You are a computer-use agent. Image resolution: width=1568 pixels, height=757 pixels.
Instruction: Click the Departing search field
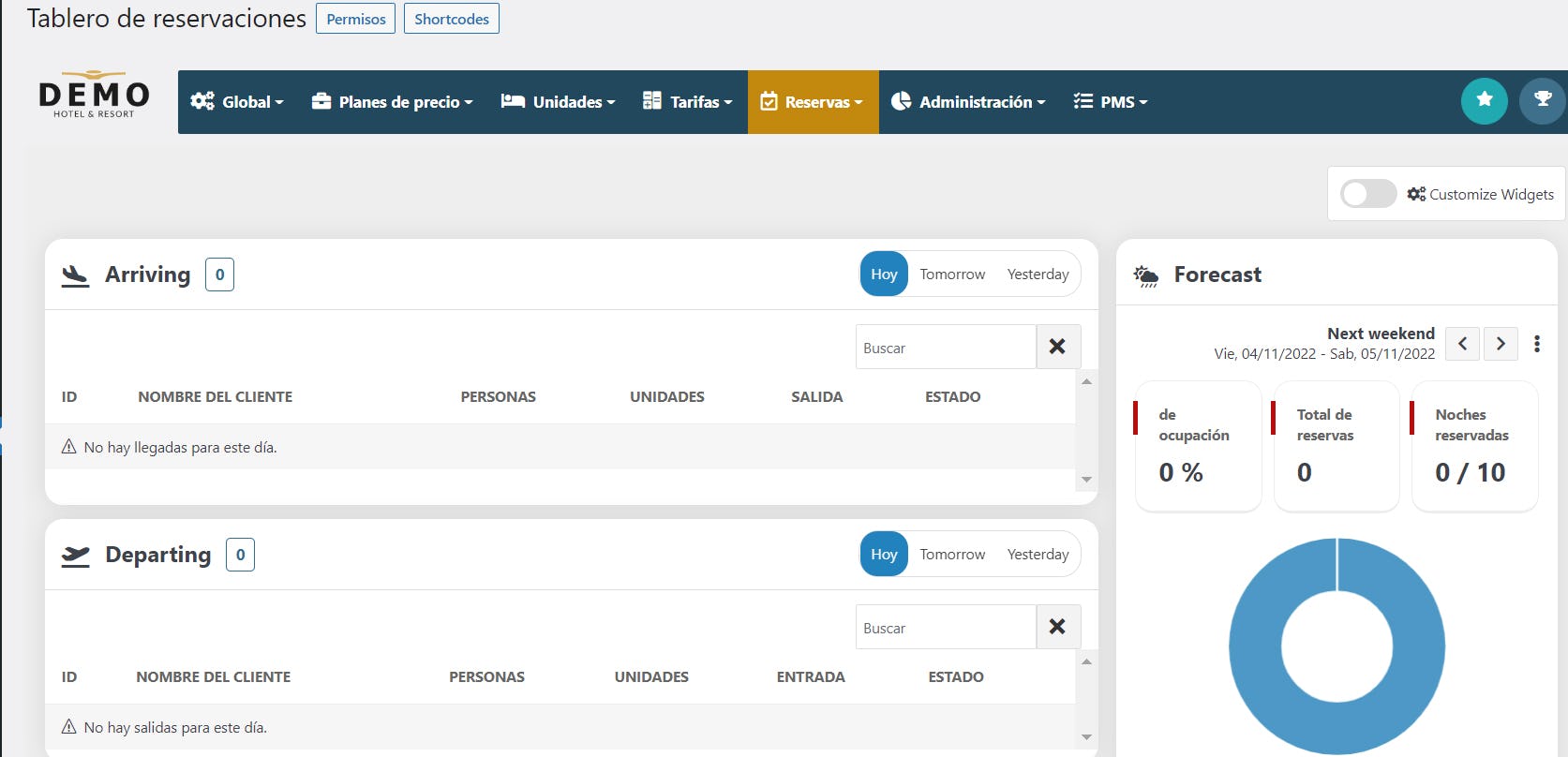[x=946, y=627]
